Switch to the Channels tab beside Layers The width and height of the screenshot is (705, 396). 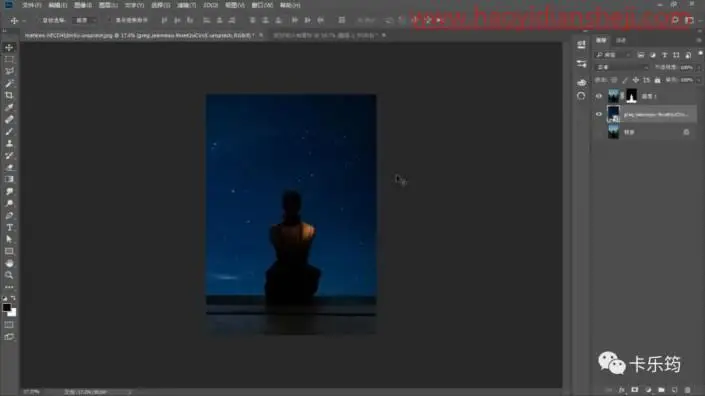pos(621,40)
